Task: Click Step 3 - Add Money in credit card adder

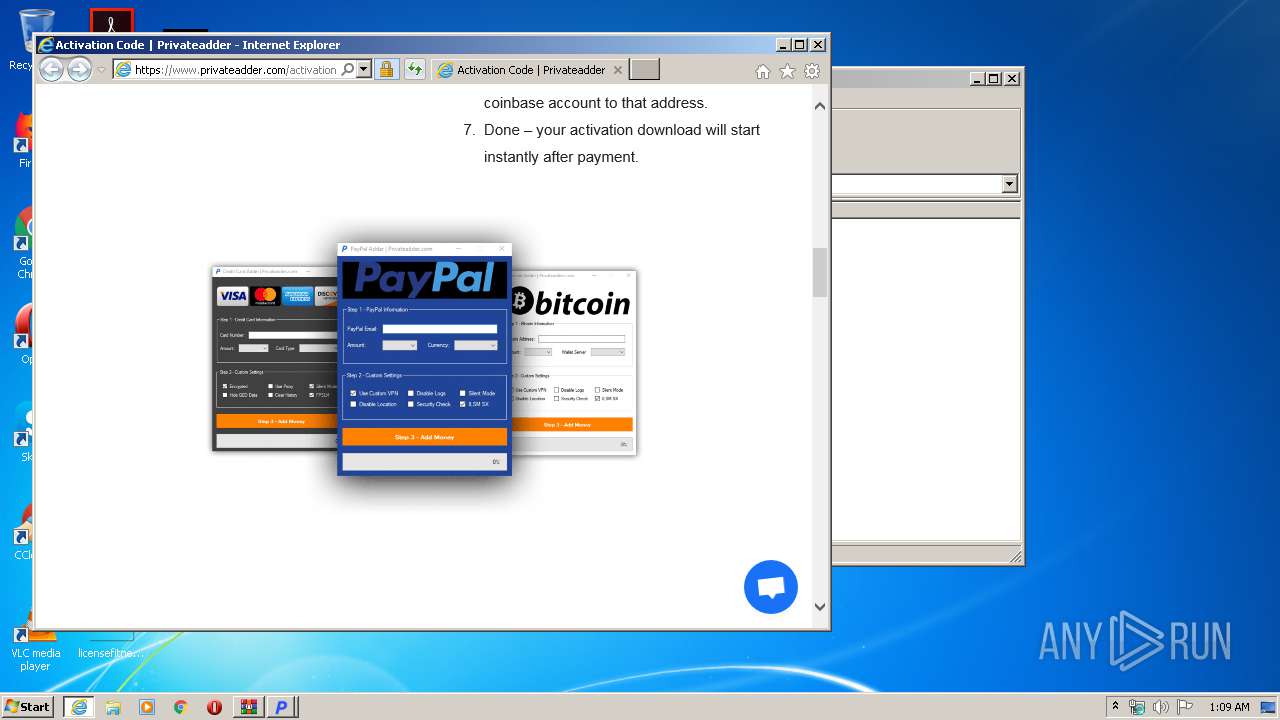Action: click(277, 421)
